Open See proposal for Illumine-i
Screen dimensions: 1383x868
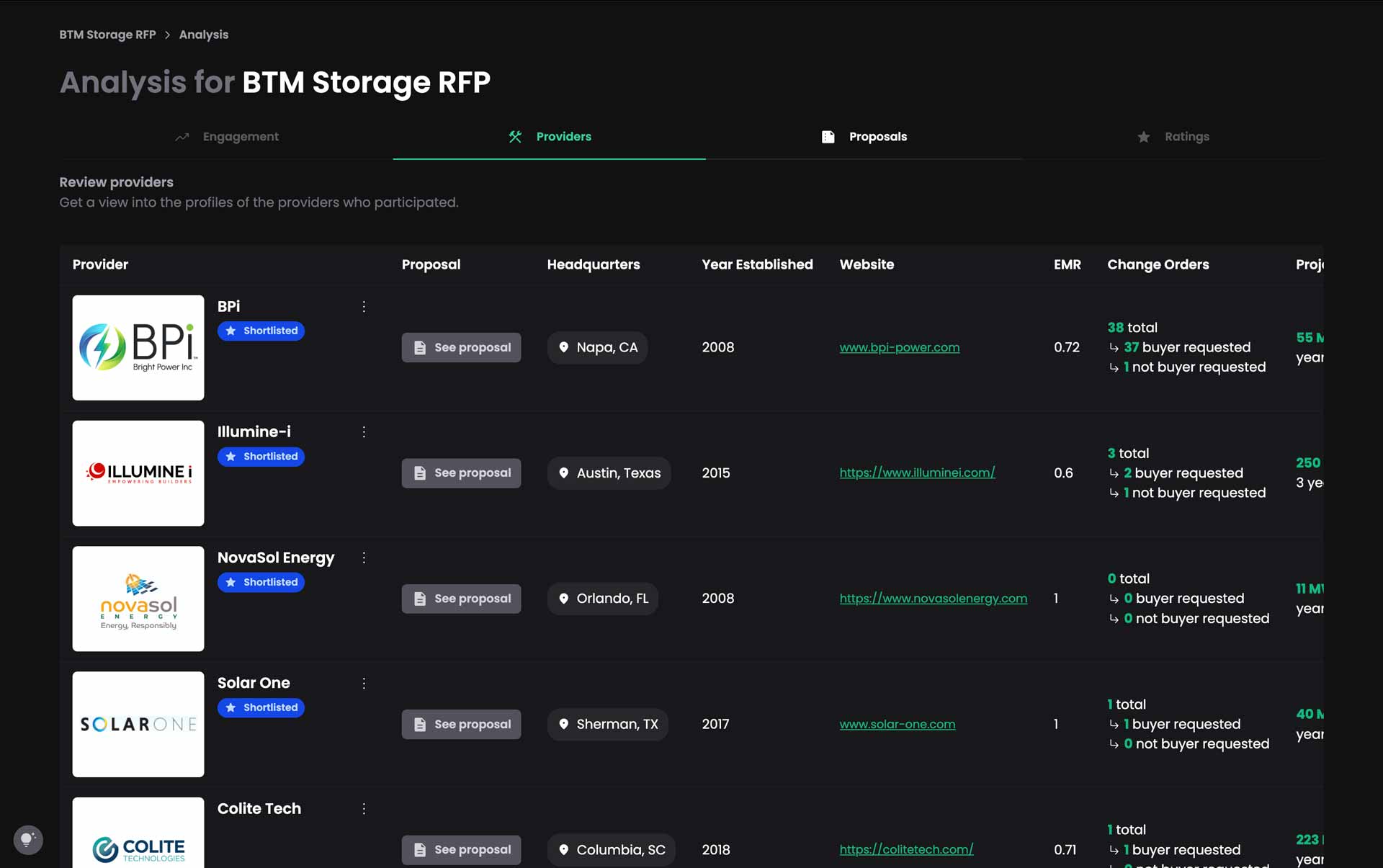tap(461, 473)
